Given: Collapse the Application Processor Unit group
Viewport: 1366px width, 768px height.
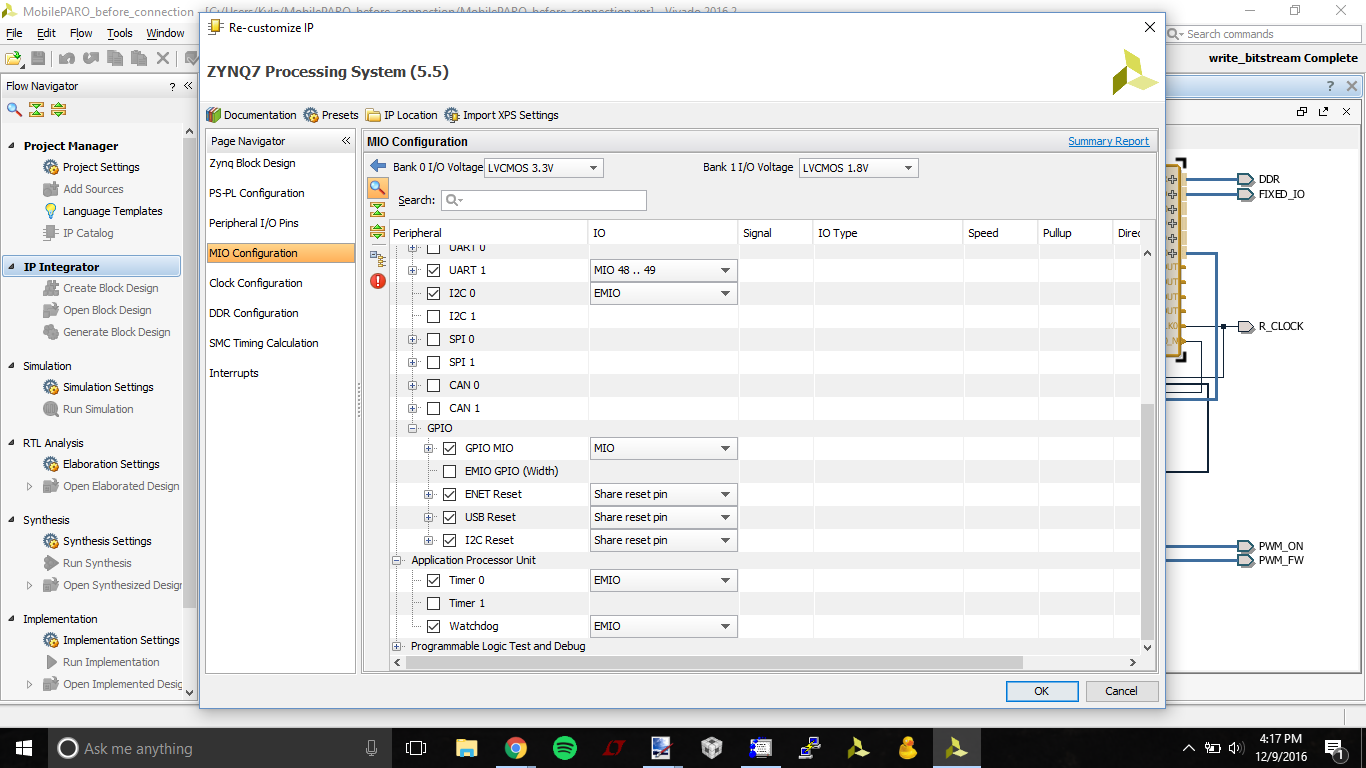Looking at the screenshot, I should click(x=397, y=560).
